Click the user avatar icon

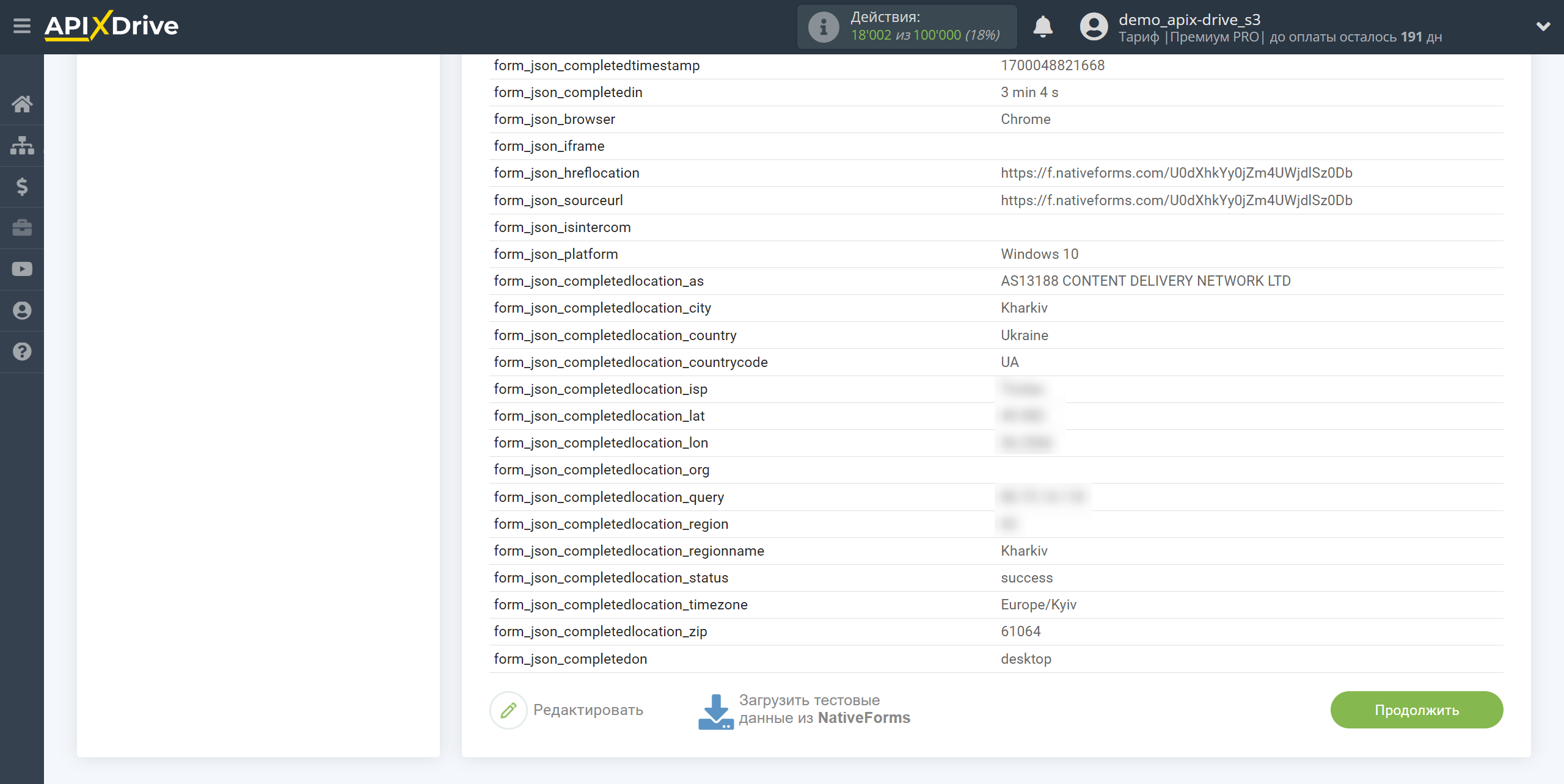pos(1094,27)
